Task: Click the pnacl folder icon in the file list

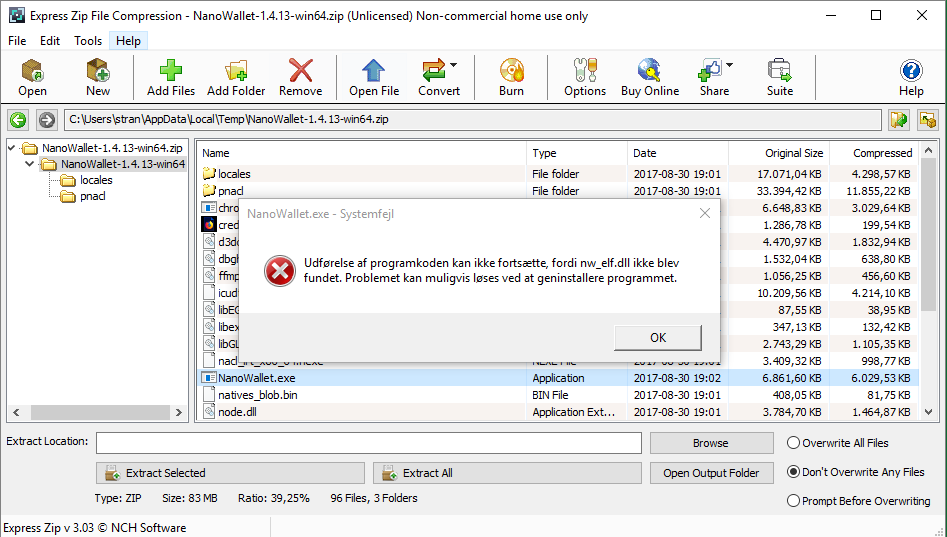Action: 209,190
